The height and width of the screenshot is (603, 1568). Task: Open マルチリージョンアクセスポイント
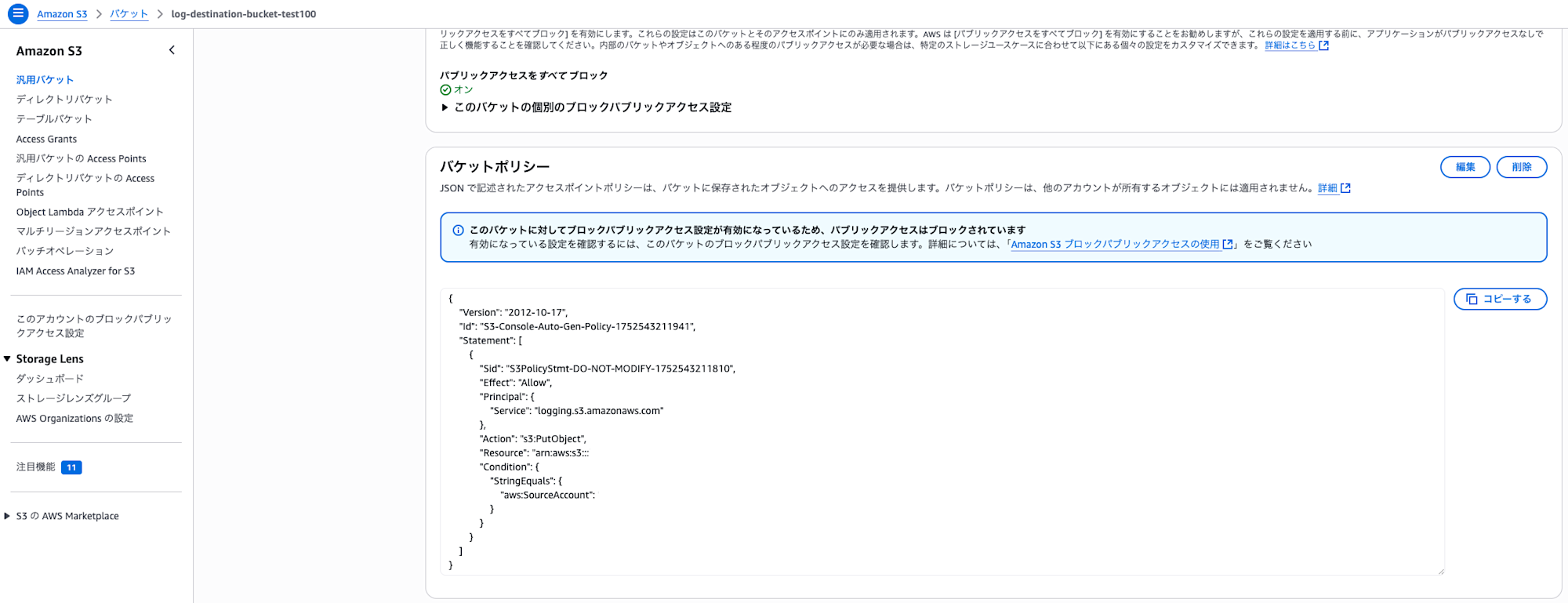pyautogui.click(x=93, y=231)
